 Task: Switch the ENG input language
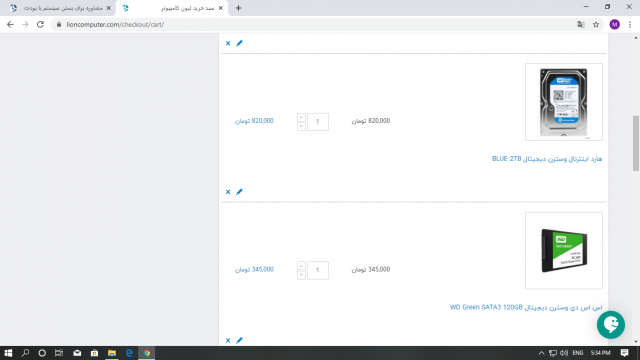click(x=578, y=353)
